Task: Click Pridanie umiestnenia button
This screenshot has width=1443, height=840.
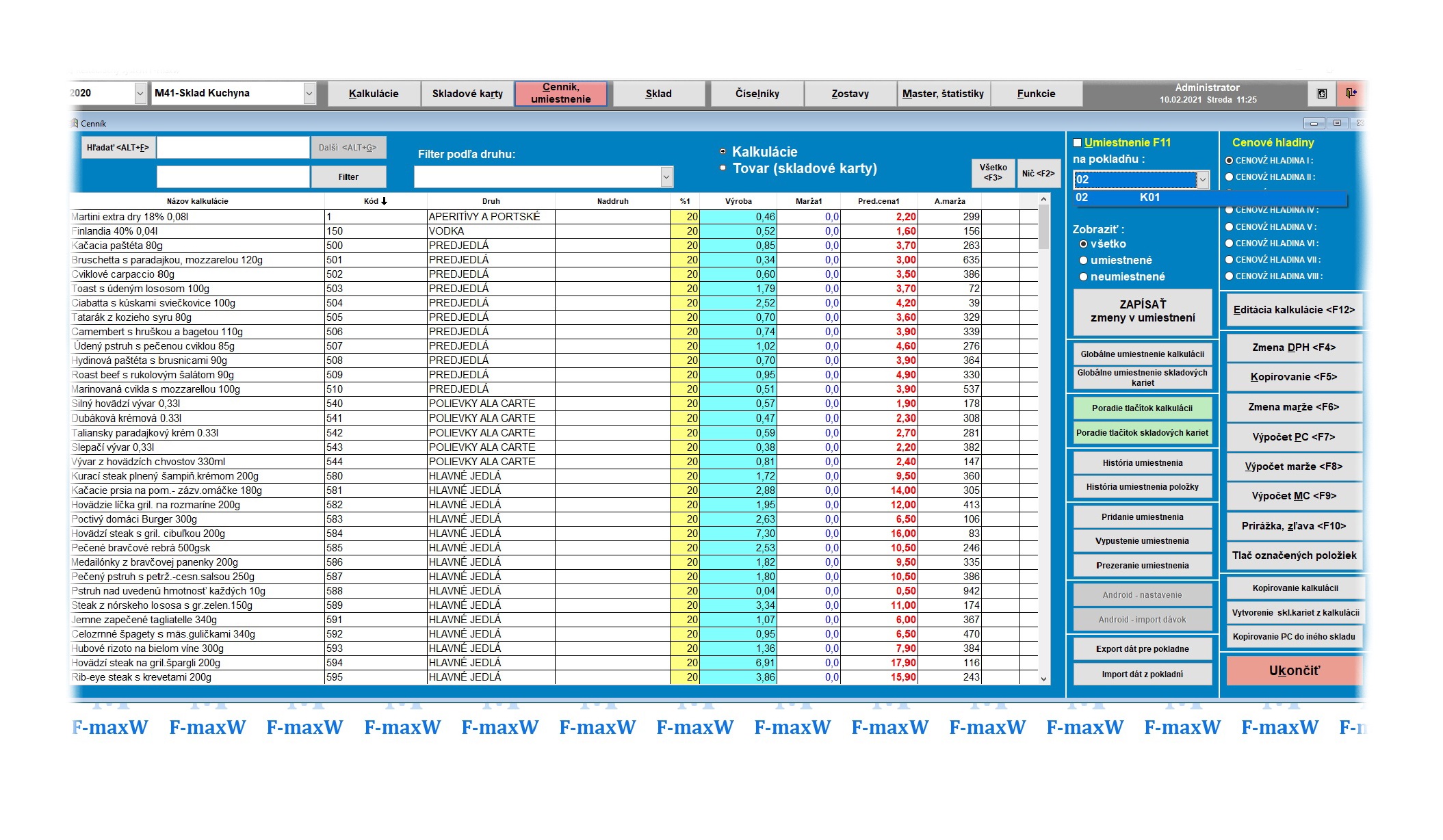Action: point(1143,517)
